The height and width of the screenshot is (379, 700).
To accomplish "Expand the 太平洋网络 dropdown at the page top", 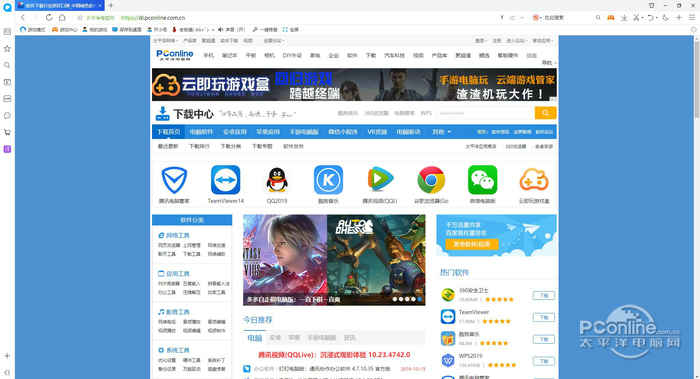I will pyautogui.click(x=165, y=41).
